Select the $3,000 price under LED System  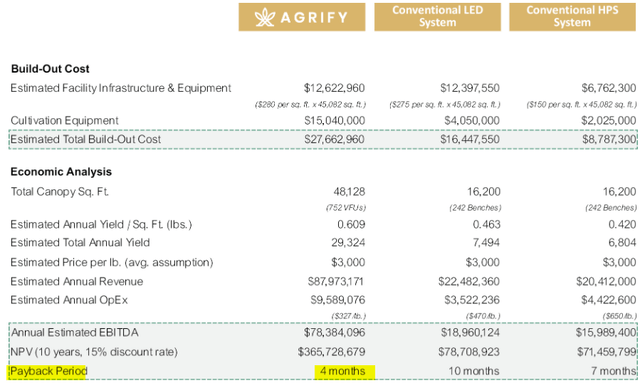483,262
